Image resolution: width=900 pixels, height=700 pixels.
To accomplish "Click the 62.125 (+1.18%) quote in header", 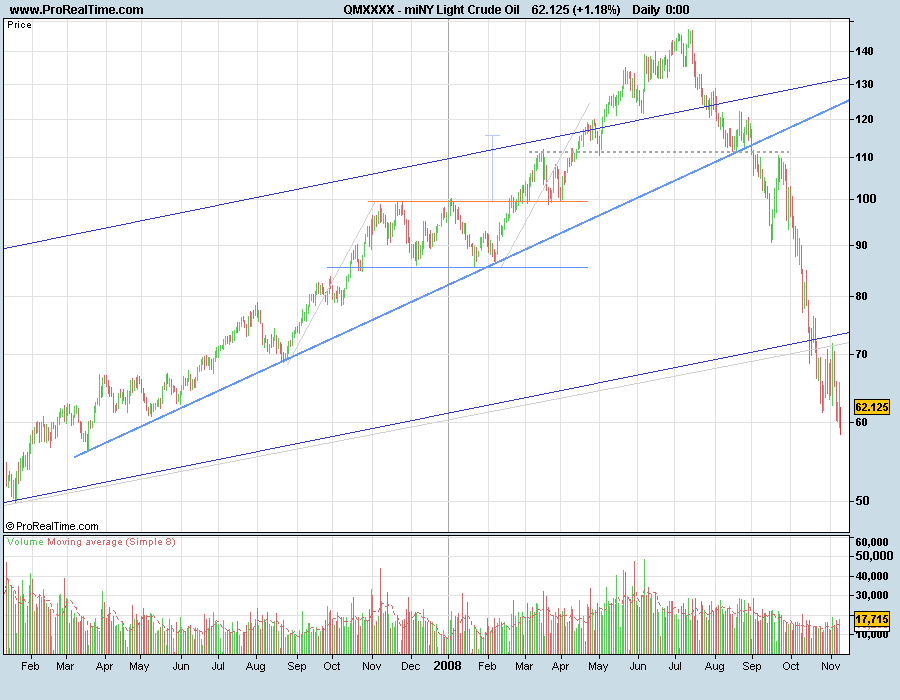I will click(576, 10).
